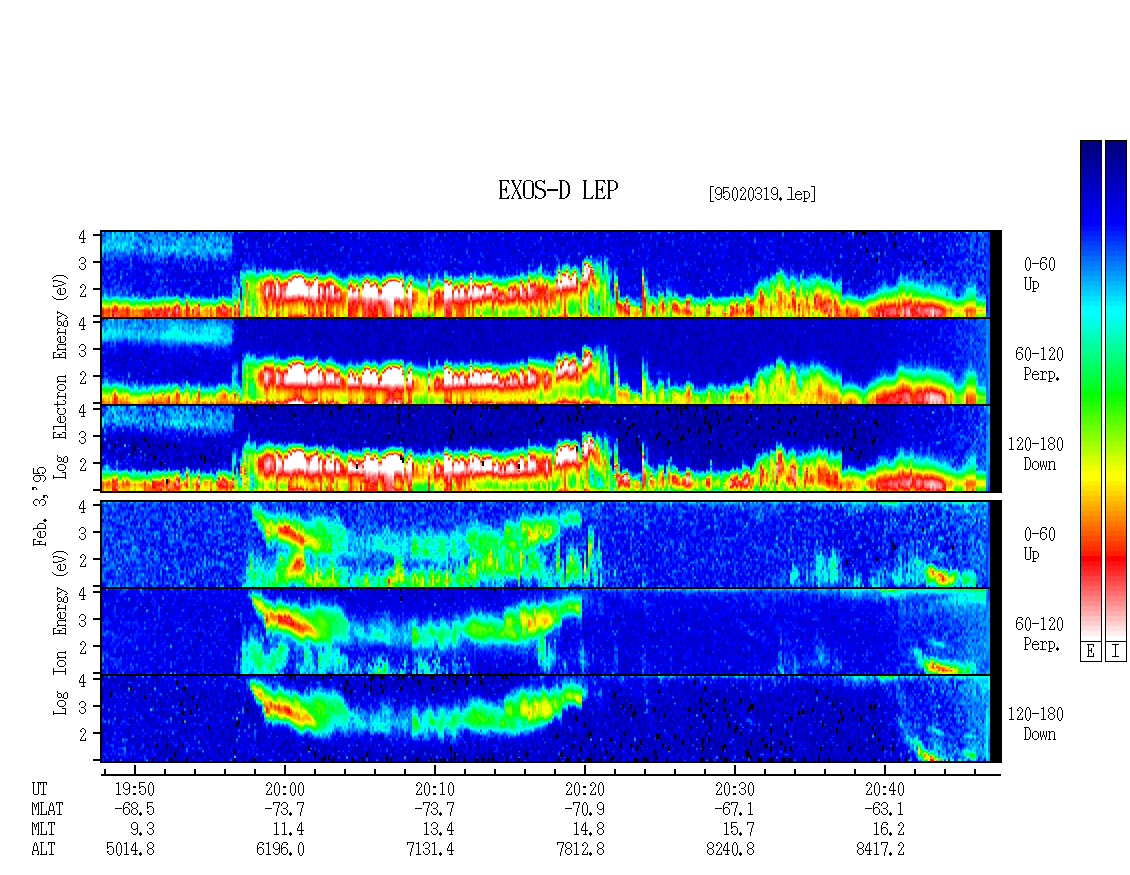Click the EXOS-D LEP plot title
The height and width of the screenshot is (875, 1130).
tap(558, 190)
